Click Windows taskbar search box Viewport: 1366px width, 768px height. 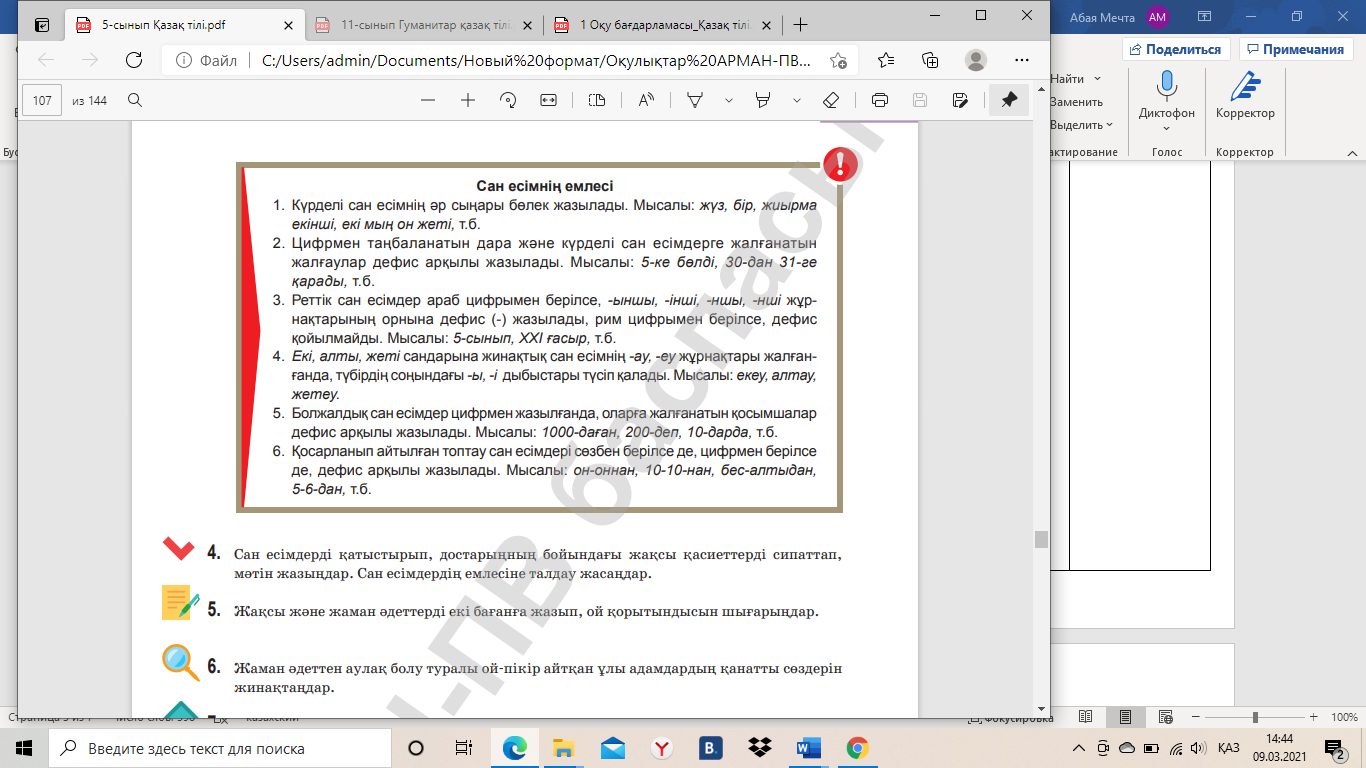tap(220, 748)
